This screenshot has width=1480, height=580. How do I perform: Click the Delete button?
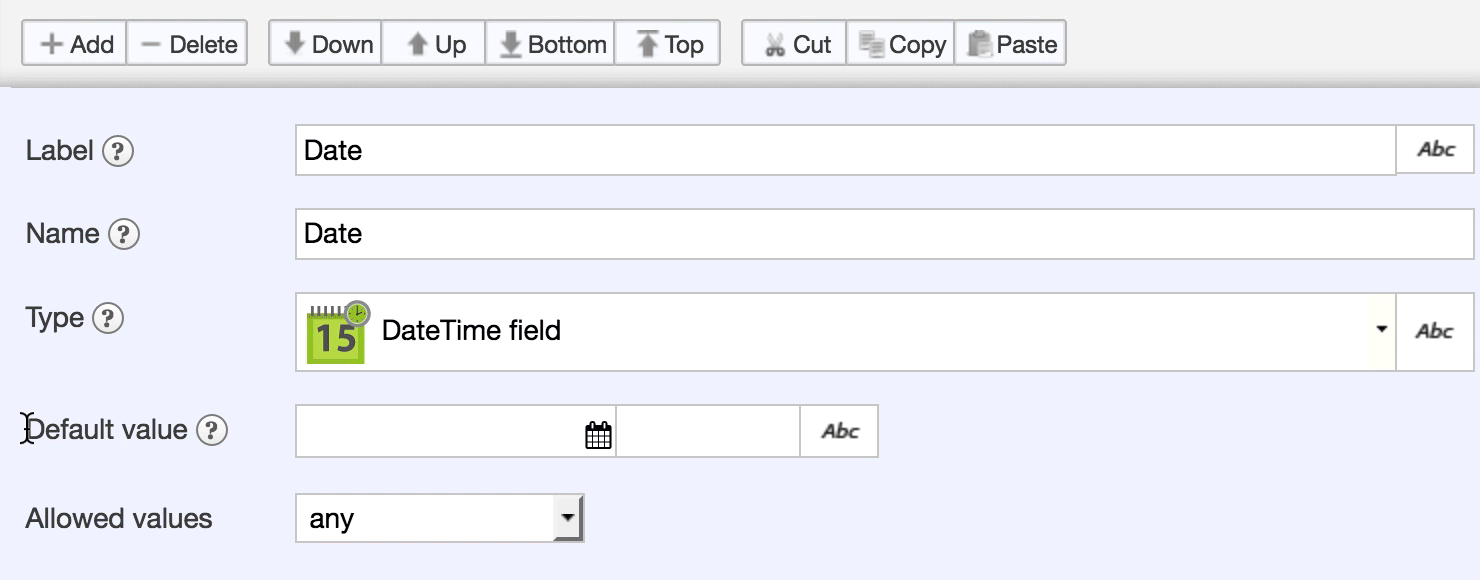(187, 44)
